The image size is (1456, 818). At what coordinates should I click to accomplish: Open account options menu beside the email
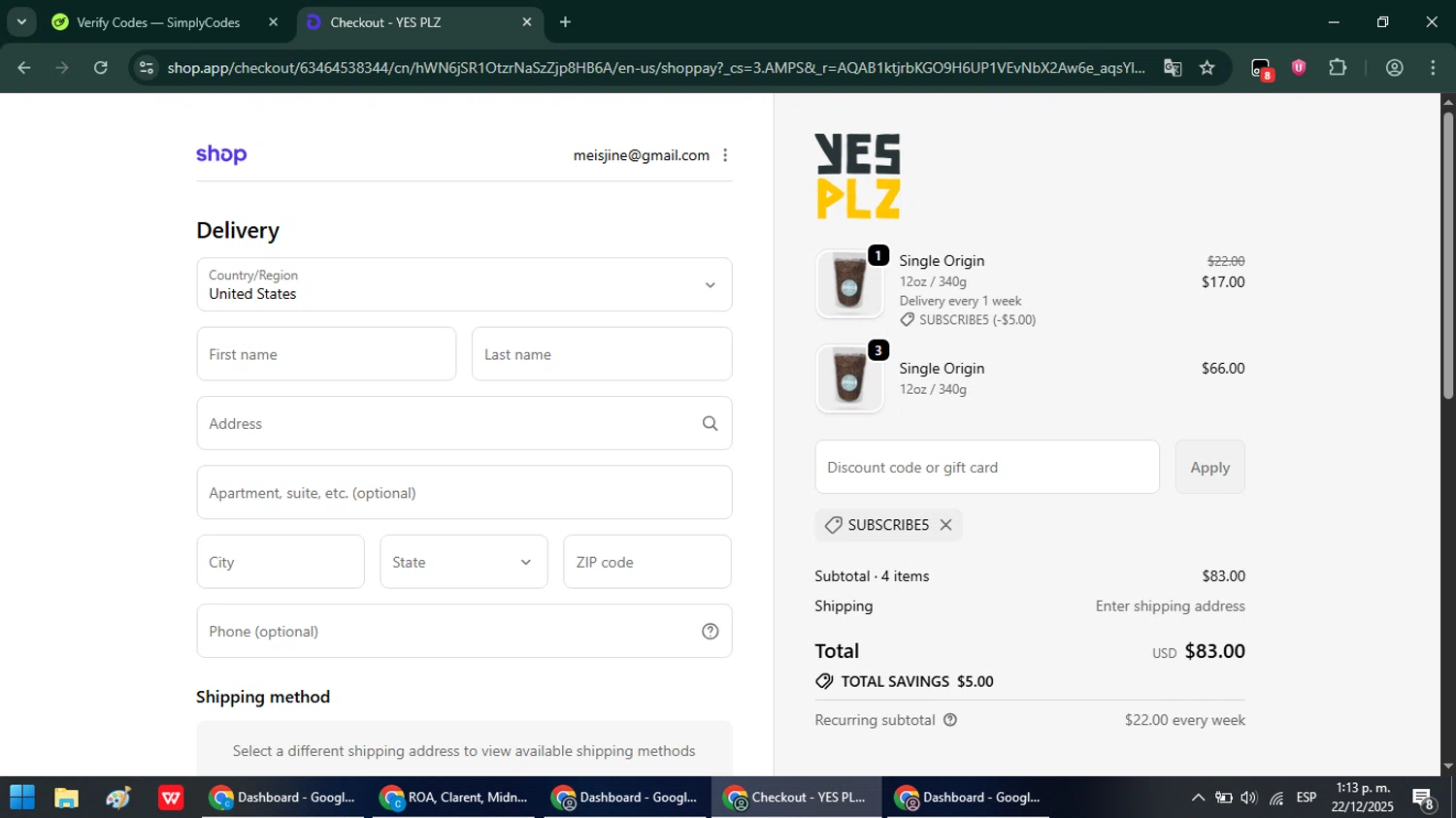725,155
